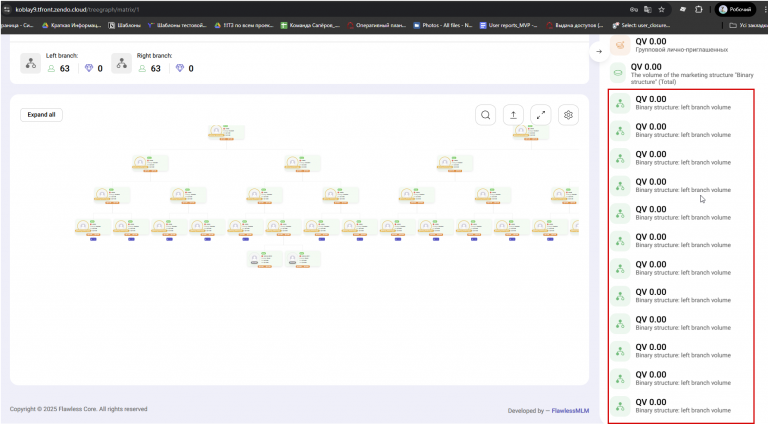The image size is (768, 424).
Task: Click the diamond icon under Left branch
Action: tap(89, 69)
